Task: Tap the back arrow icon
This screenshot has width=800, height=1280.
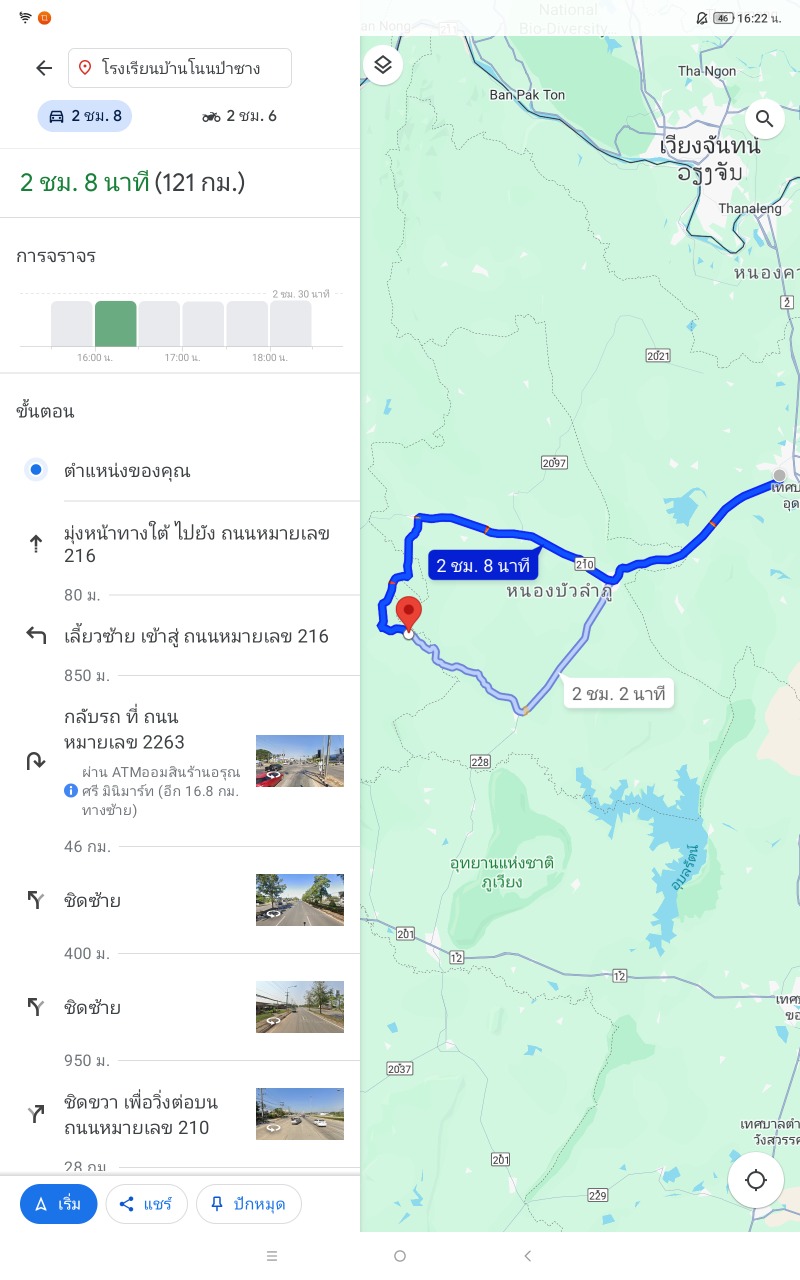Action: tap(44, 68)
